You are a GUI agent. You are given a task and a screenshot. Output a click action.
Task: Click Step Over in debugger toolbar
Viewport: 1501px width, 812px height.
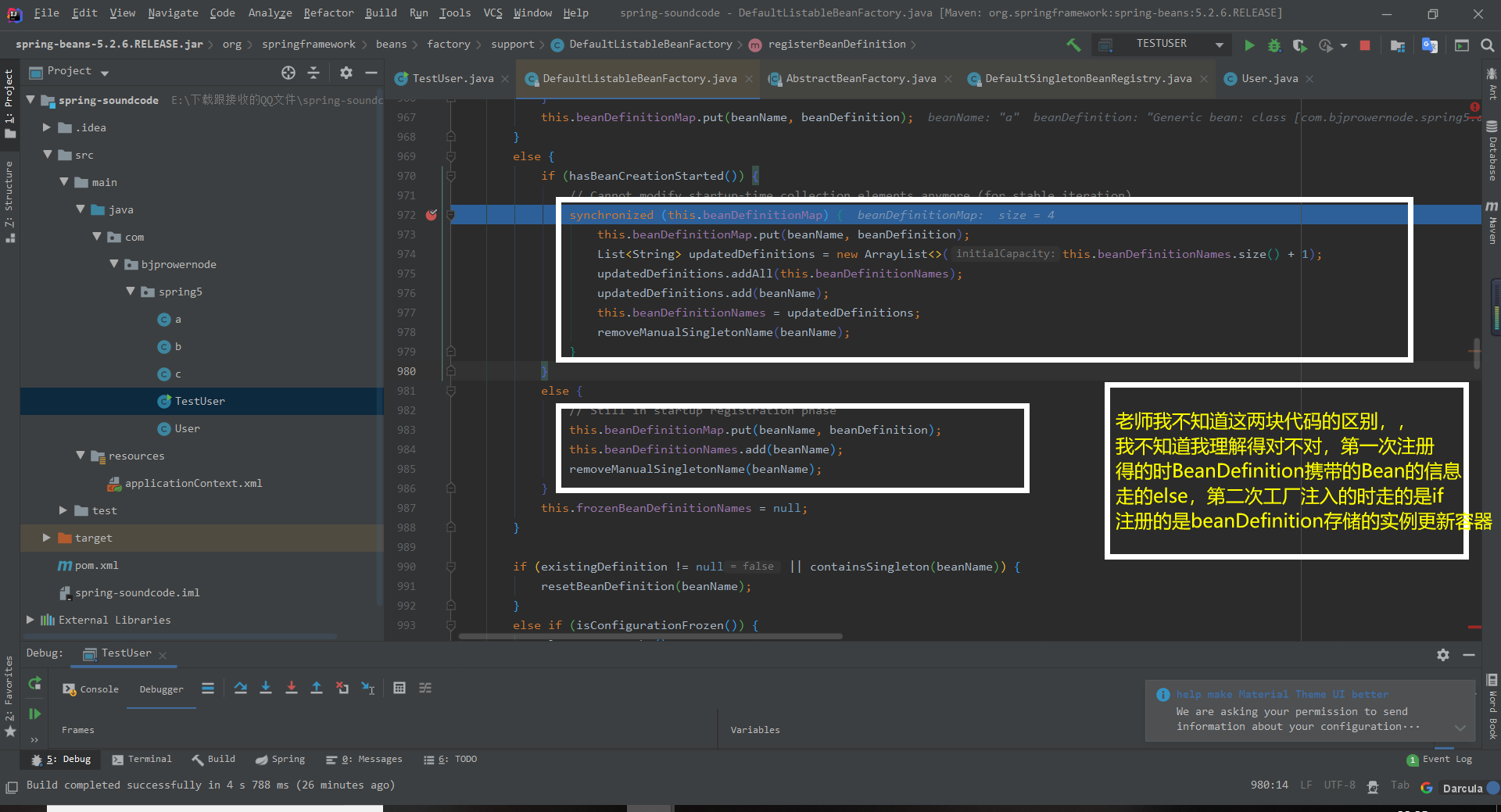[x=240, y=688]
